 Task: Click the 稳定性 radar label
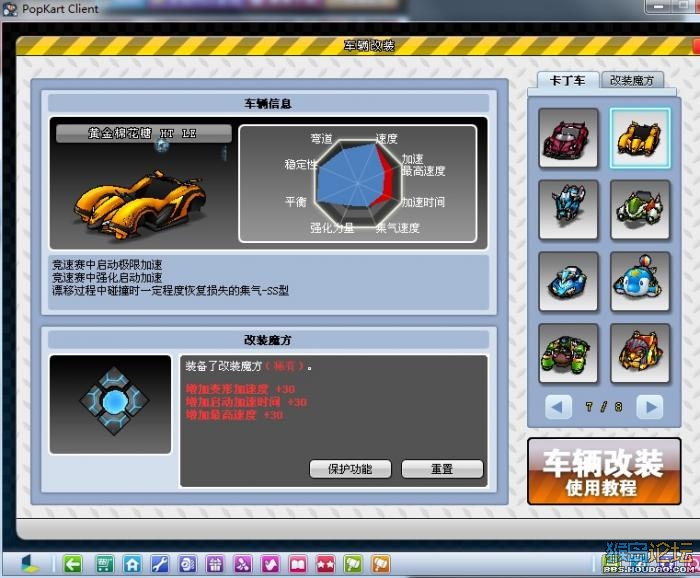(300, 165)
